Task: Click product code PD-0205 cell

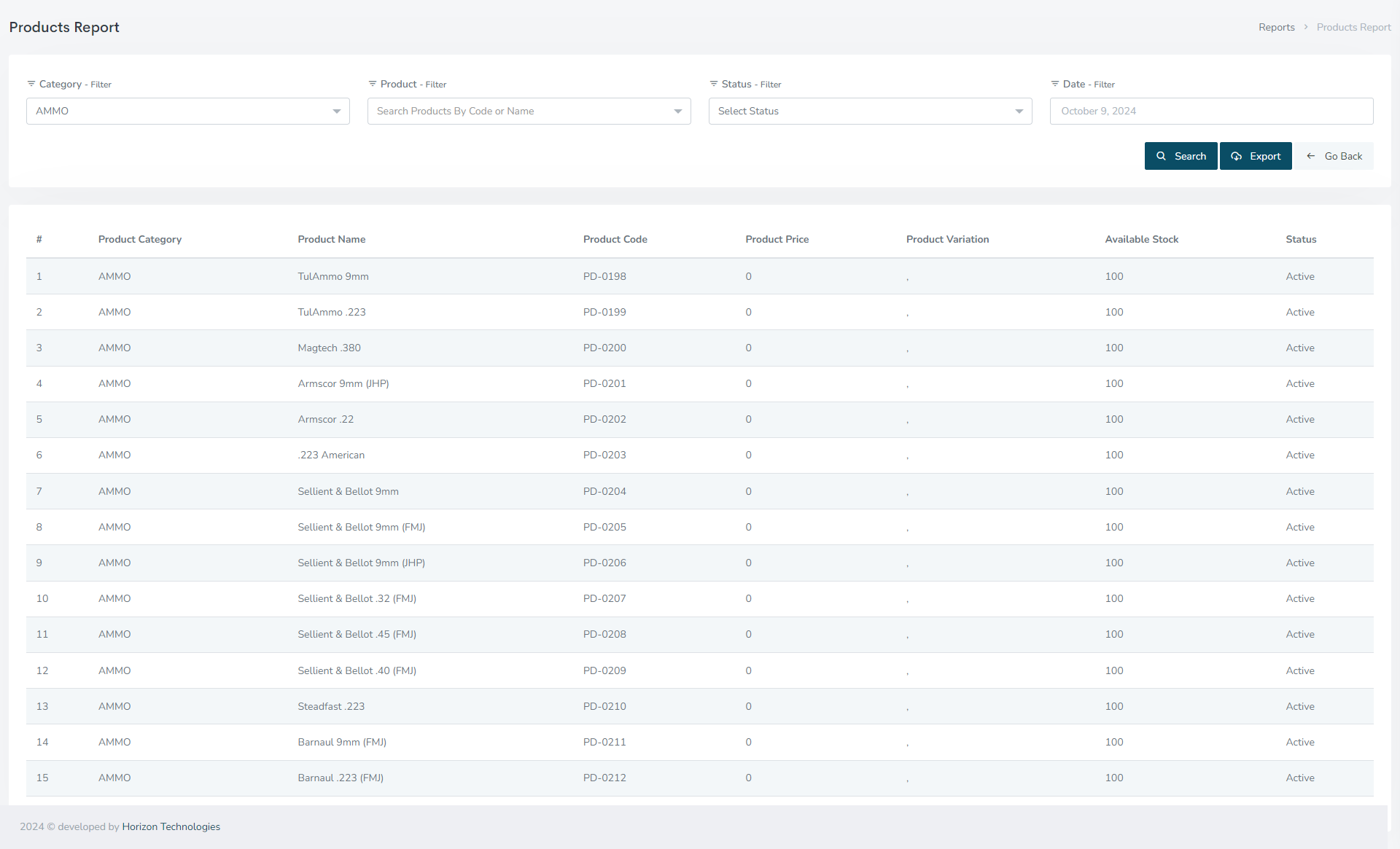Action: pos(604,527)
